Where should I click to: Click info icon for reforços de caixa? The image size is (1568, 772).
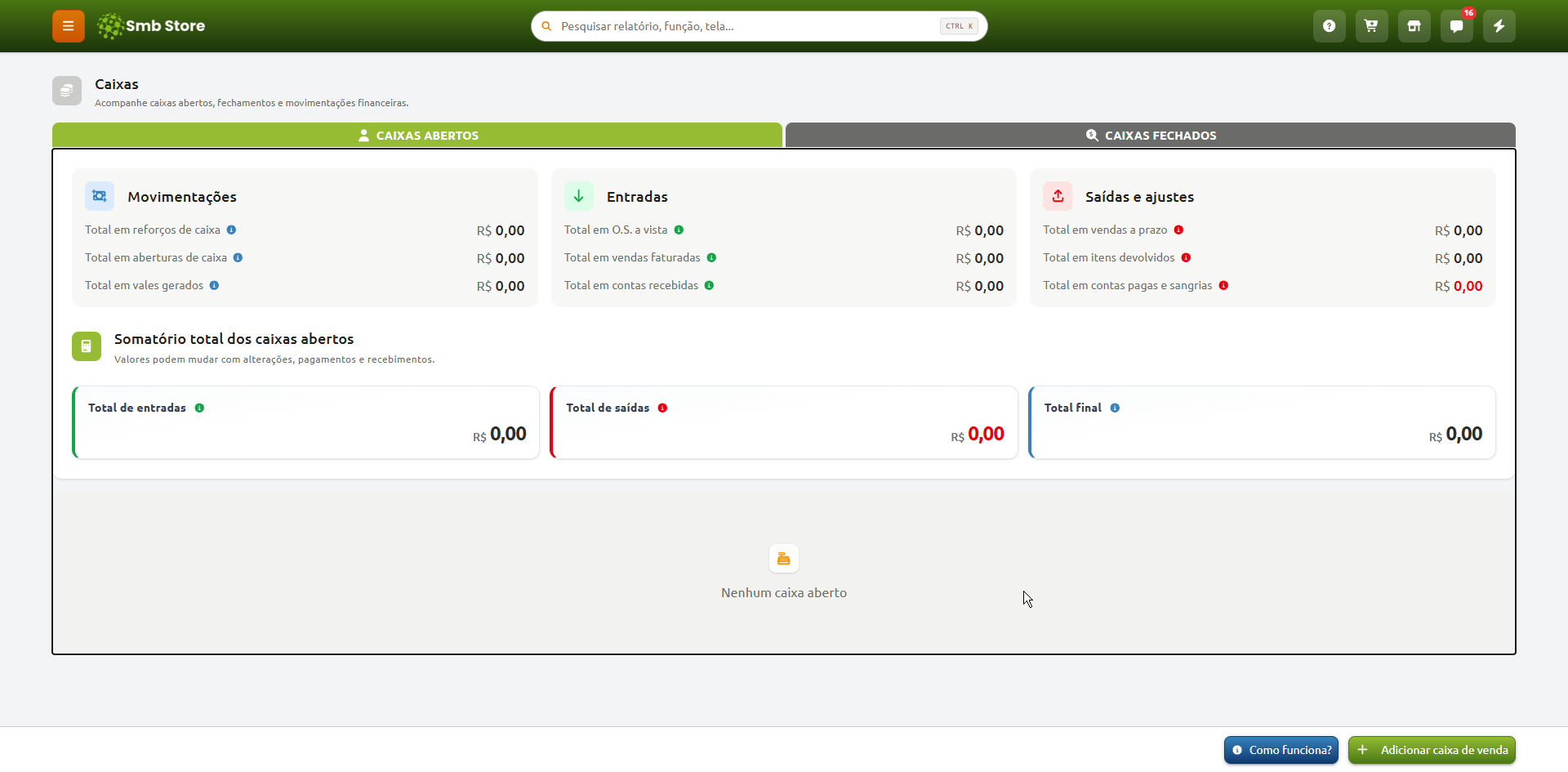pyautogui.click(x=231, y=230)
